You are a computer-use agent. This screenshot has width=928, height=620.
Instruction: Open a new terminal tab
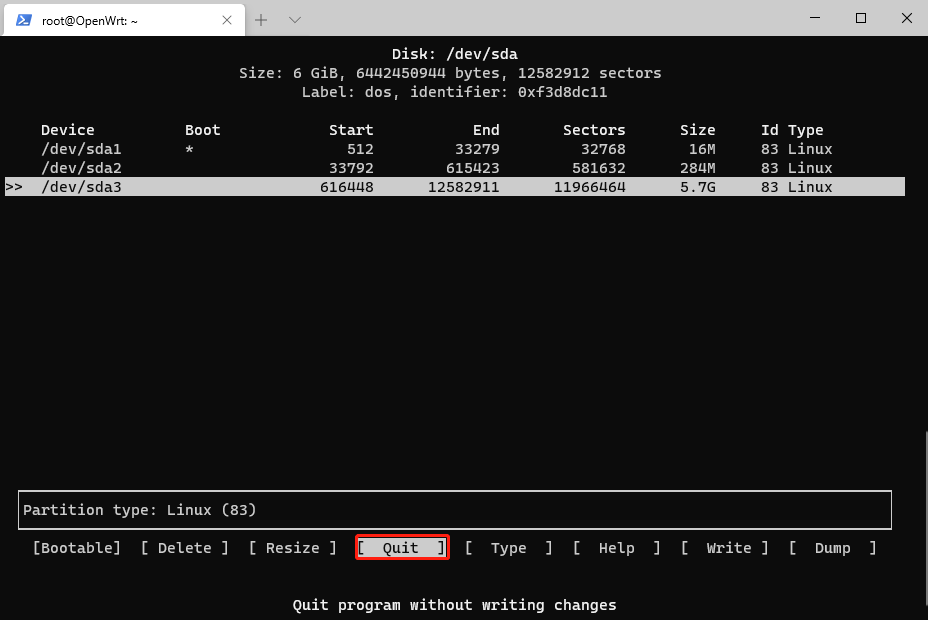(261, 20)
